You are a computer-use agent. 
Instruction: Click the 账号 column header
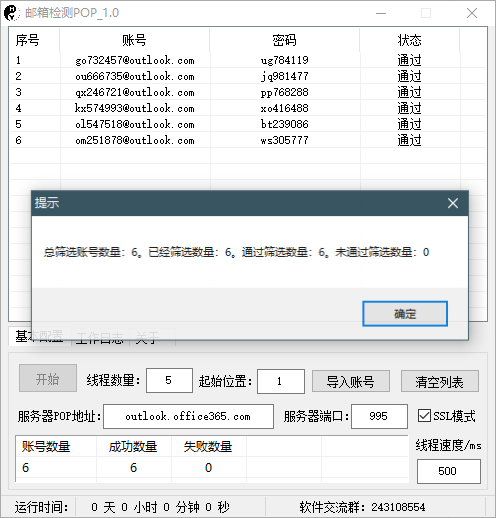point(134,40)
